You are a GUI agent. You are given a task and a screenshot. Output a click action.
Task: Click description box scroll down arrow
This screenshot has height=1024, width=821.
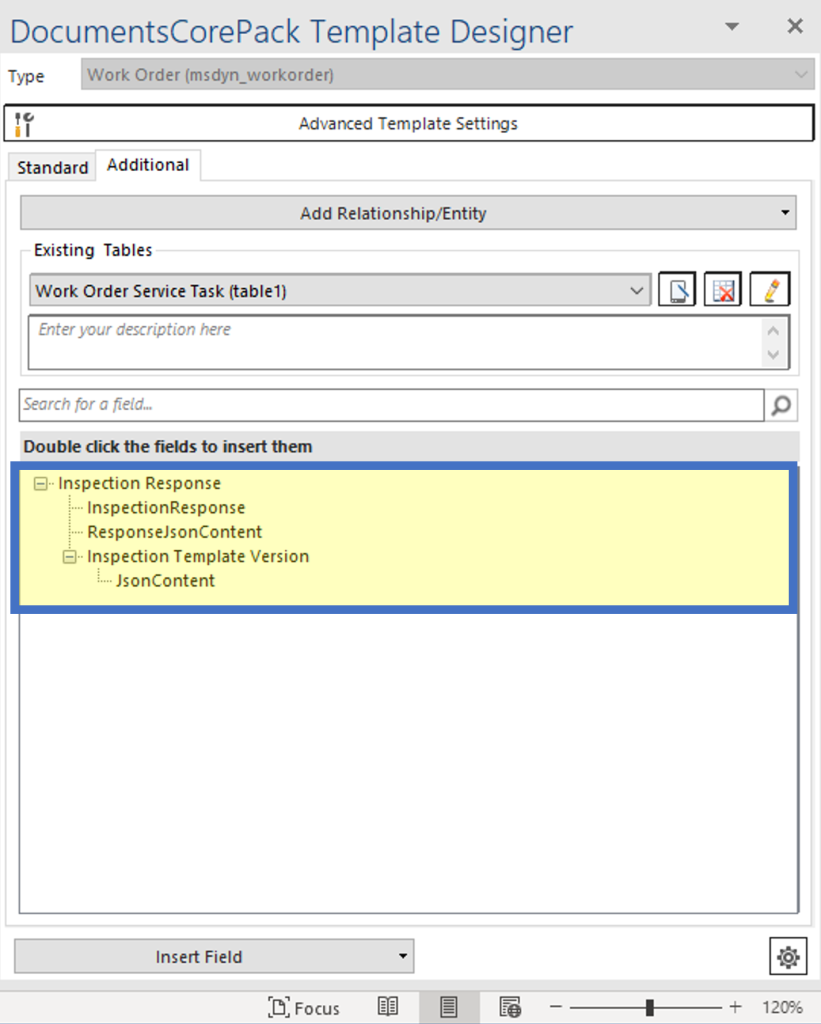tap(774, 355)
